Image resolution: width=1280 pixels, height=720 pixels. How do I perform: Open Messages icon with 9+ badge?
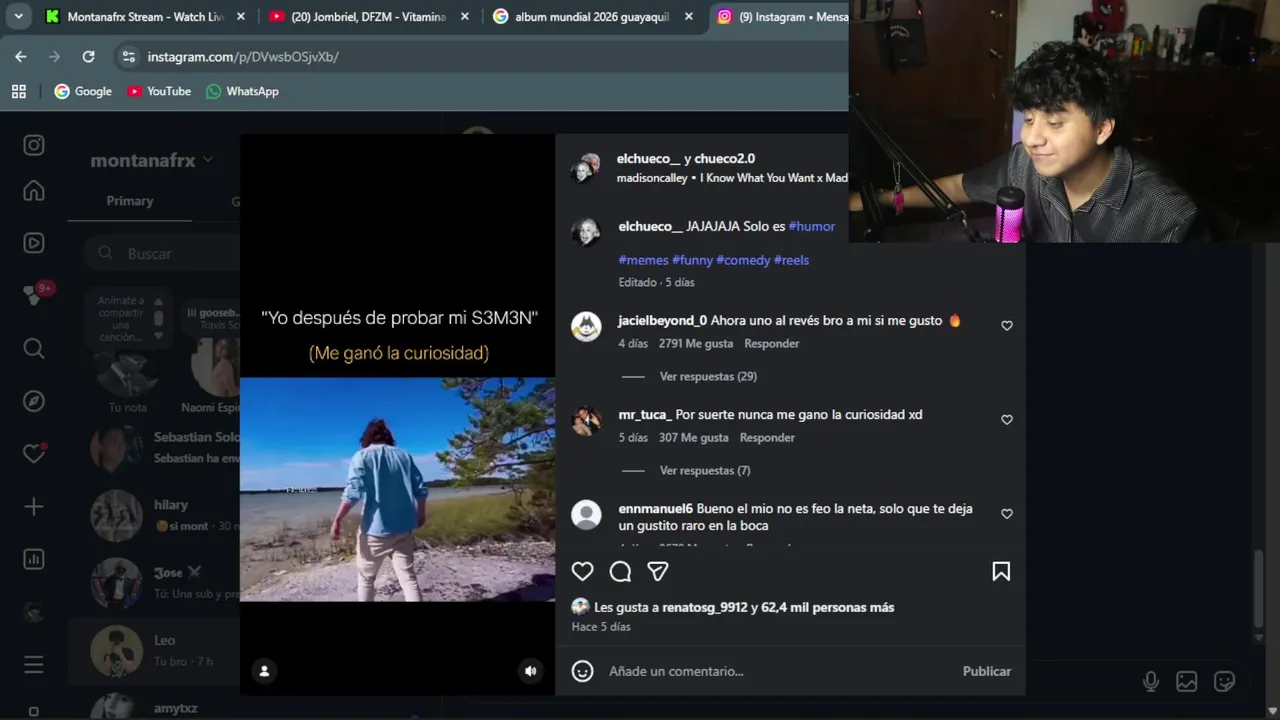pyautogui.click(x=36, y=295)
